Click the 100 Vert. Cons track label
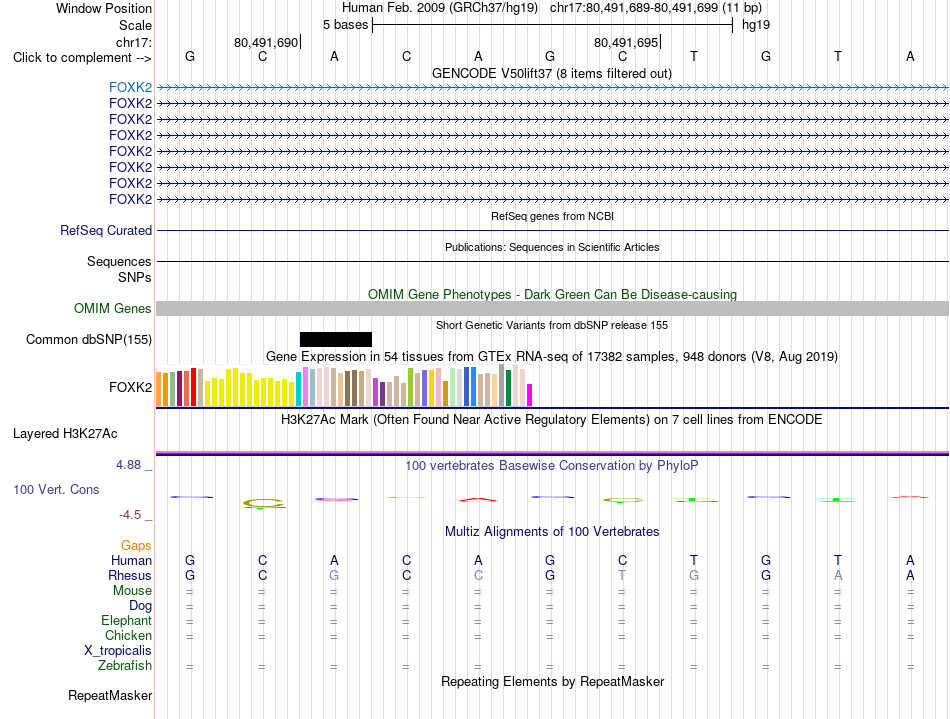This screenshot has width=950, height=719. (x=56, y=489)
